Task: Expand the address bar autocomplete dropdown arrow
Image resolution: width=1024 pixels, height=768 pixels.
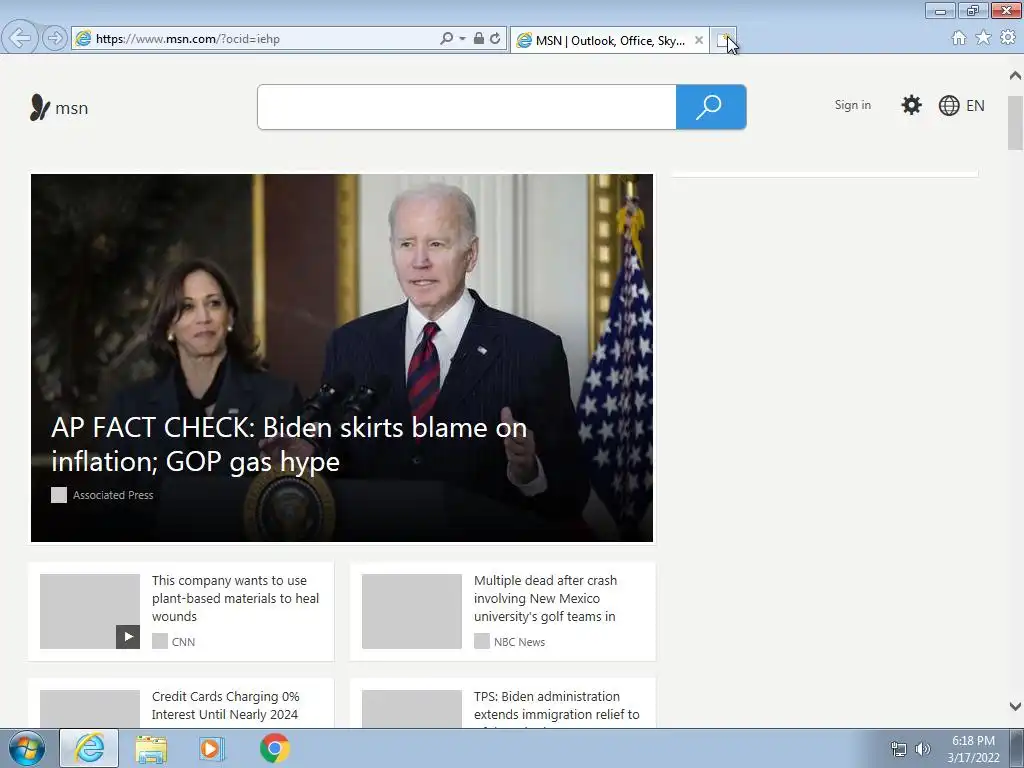Action: (x=462, y=39)
